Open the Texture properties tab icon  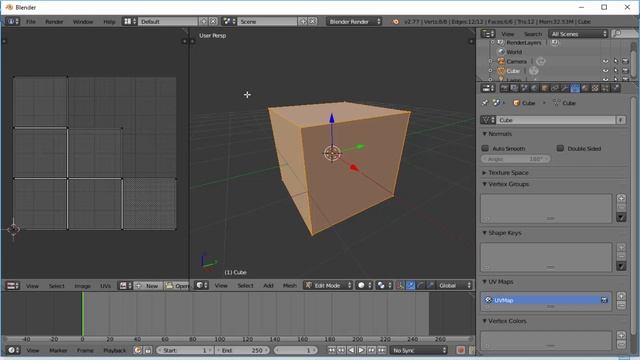[595, 88]
